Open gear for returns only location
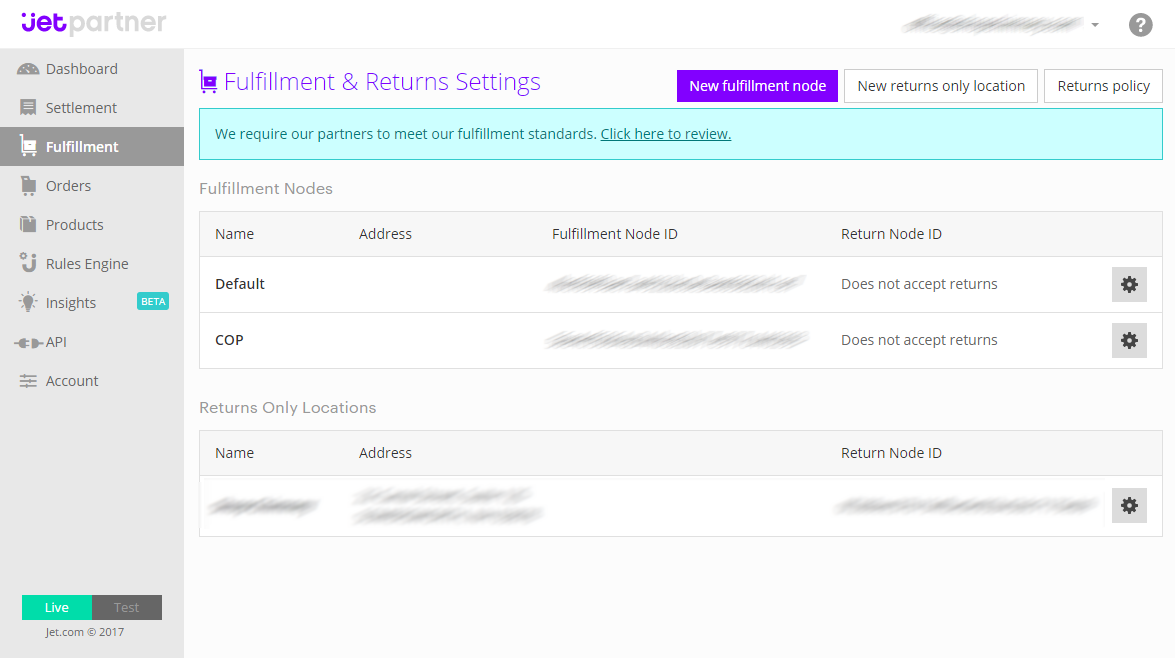The width and height of the screenshot is (1175, 658). tap(1129, 506)
